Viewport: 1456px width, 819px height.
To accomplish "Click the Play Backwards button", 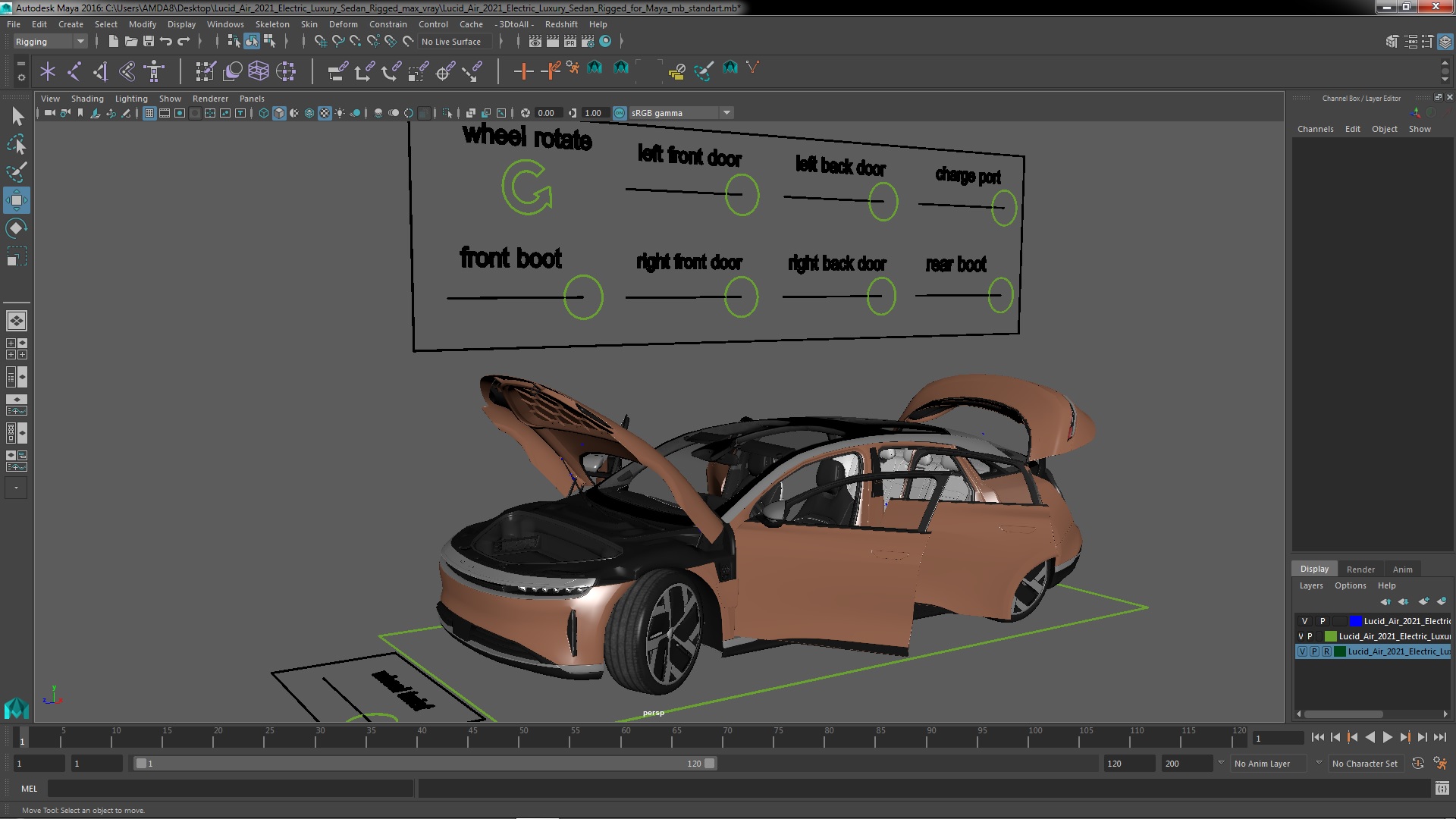I will (x=1370, y=737).
